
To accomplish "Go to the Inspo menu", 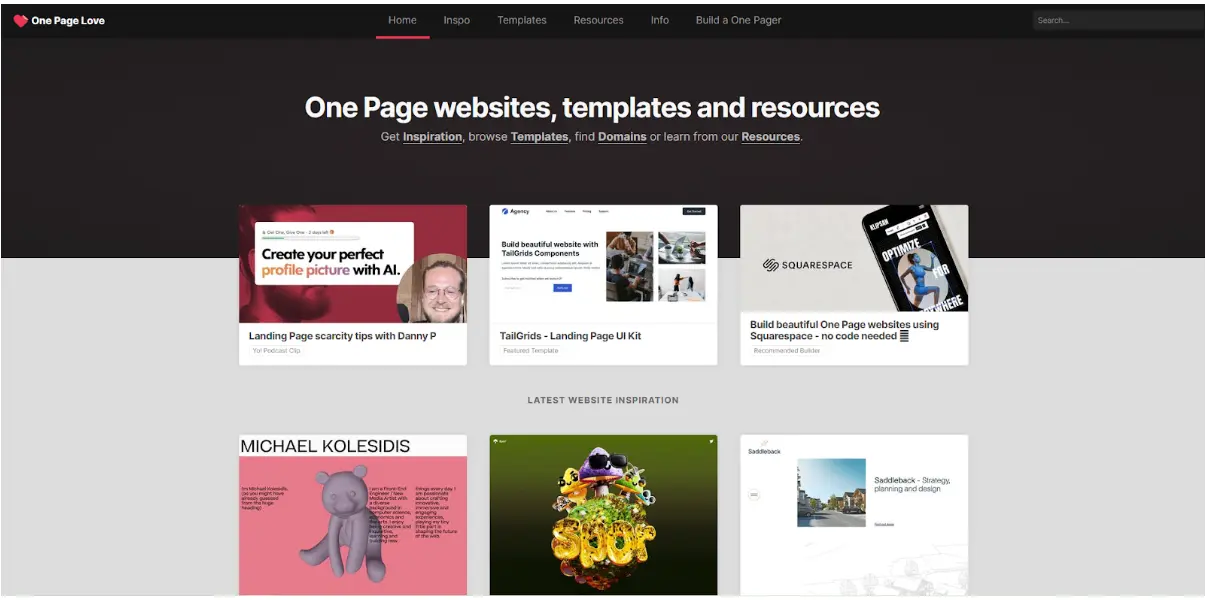I will click(456, 20).
